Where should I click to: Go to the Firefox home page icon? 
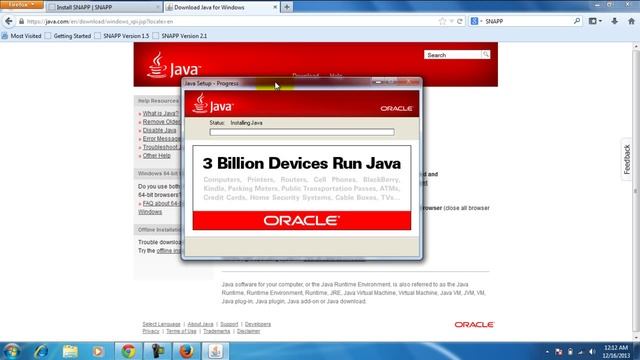click(x=631, y=21)
